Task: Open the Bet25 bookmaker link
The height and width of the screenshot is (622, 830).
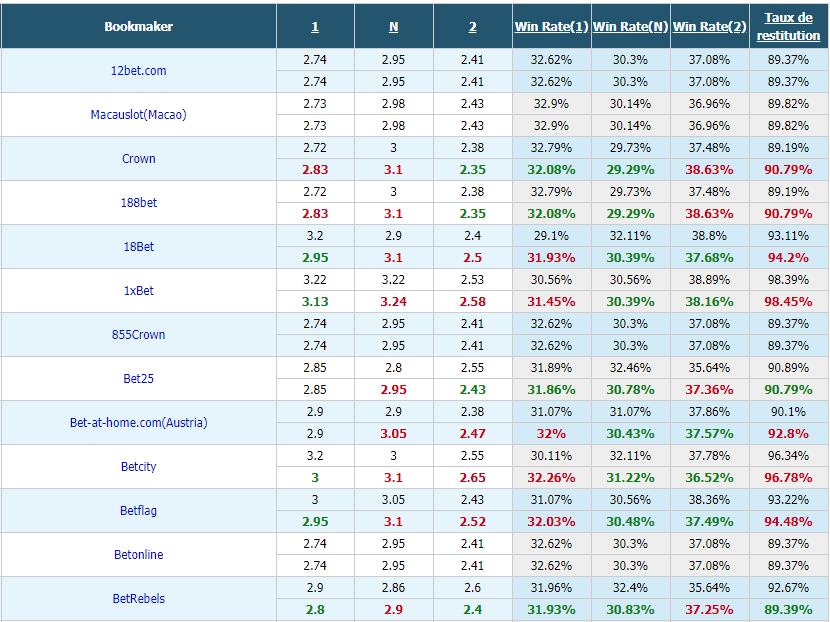Action: tap(138, 378)
